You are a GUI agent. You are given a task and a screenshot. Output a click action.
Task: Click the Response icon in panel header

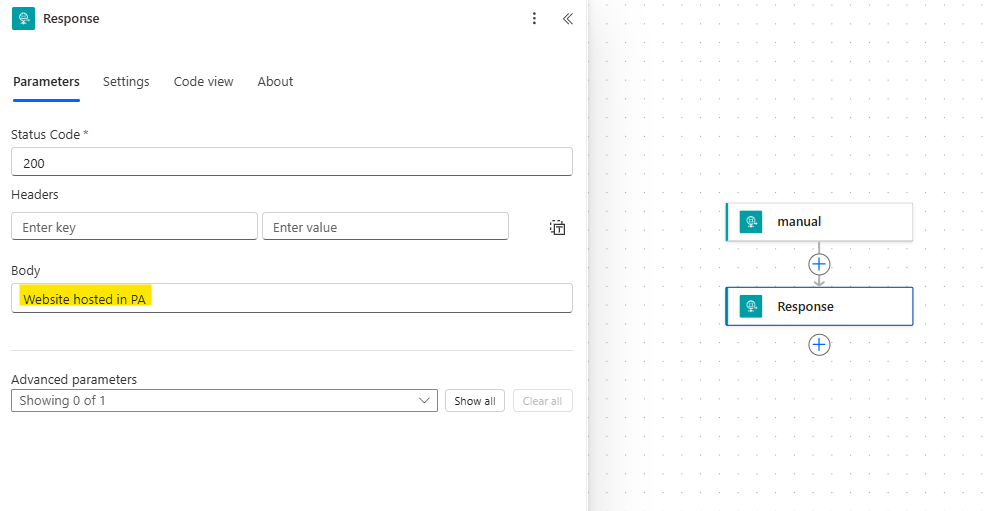(x=24, y=18)
